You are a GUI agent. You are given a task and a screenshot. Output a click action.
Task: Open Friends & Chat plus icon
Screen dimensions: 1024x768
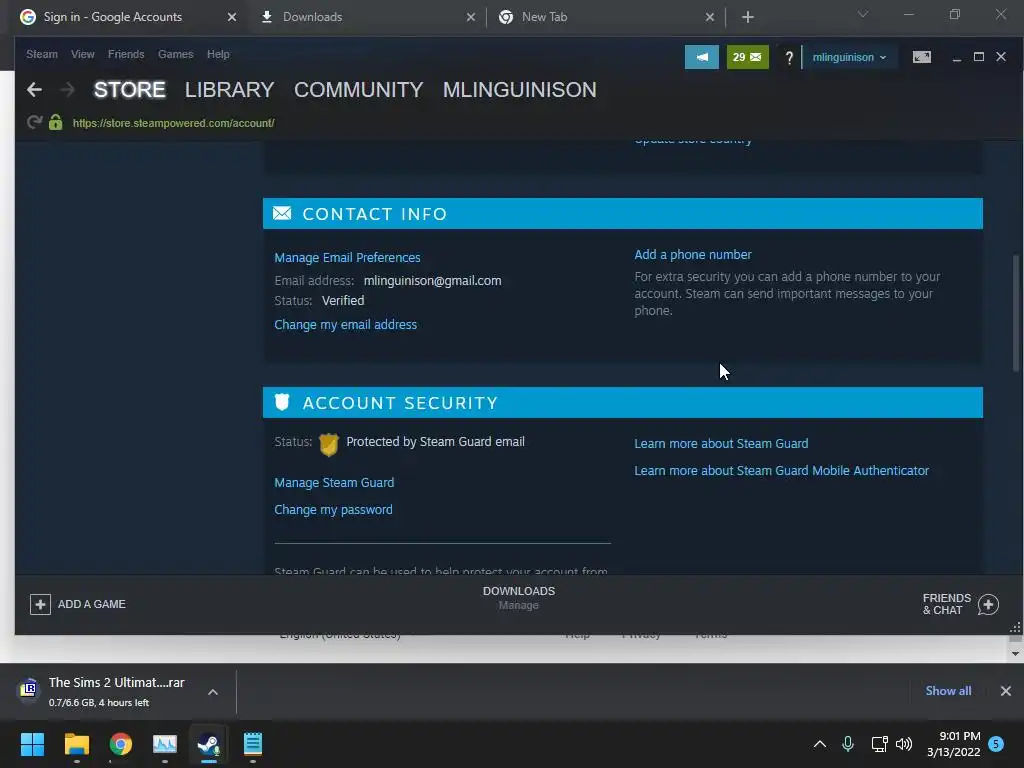pyautogui.click(x=988, y=604)
